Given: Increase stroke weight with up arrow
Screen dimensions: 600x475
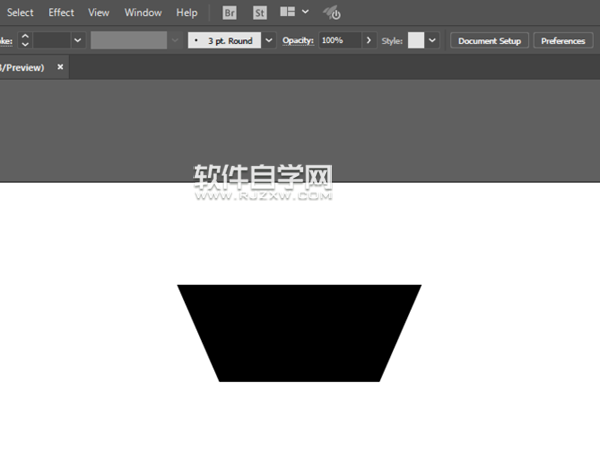Looking at the screenshot, I should point(25,36).
